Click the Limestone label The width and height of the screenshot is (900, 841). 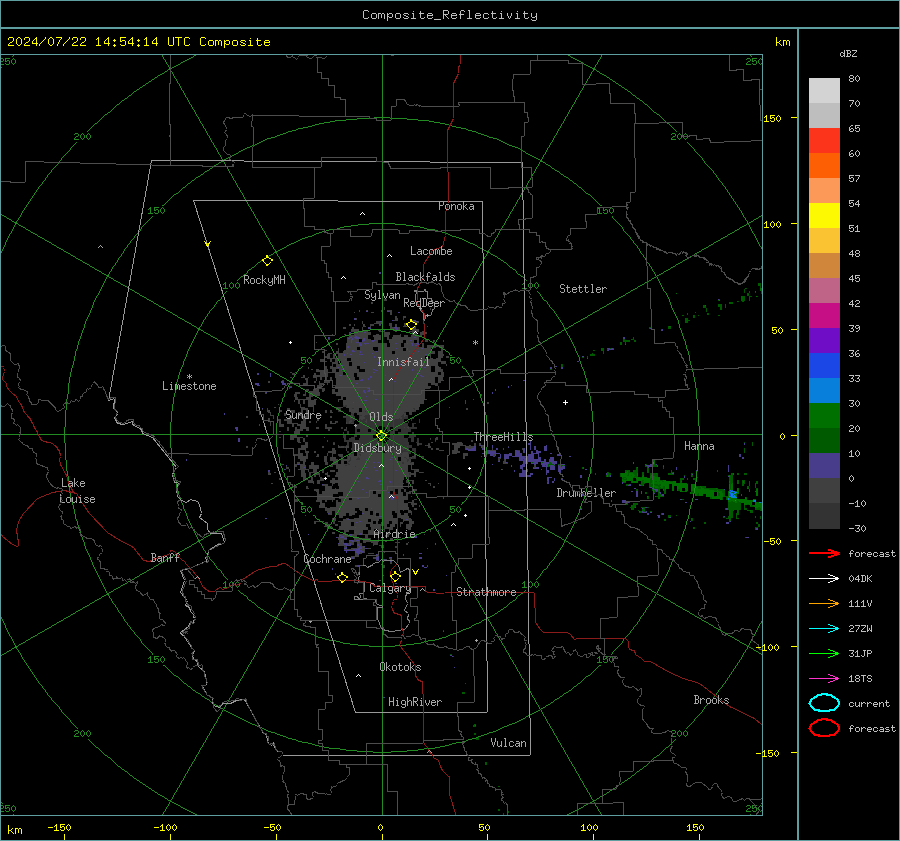(x=189, y=386)
